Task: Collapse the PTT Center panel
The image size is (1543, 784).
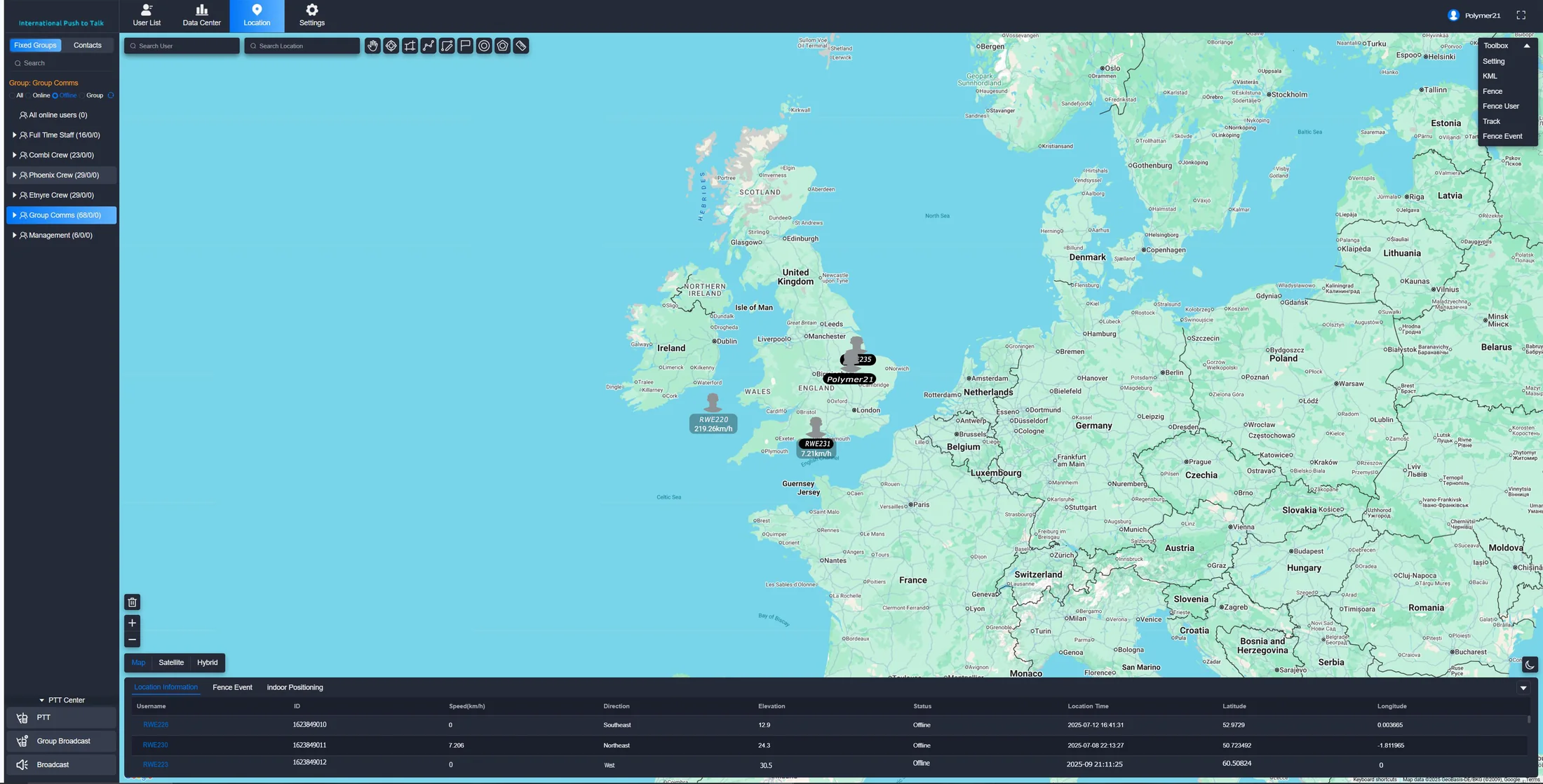Action: pos(41,700)
